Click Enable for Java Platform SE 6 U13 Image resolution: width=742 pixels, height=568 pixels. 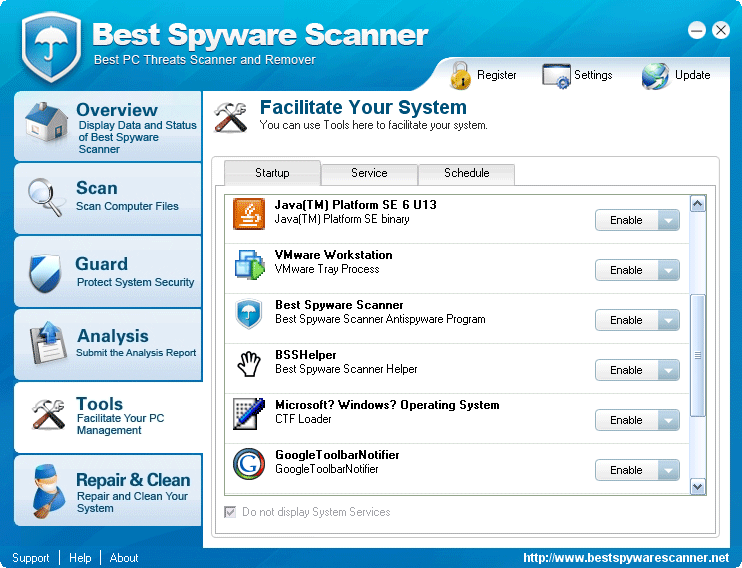(626, 220)
